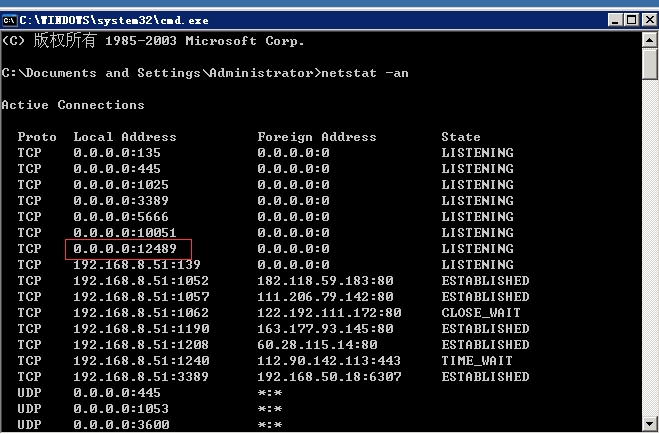Click the CLOSE_WAIT state entry
659x434 pixels.
click(x=481, y=313)
